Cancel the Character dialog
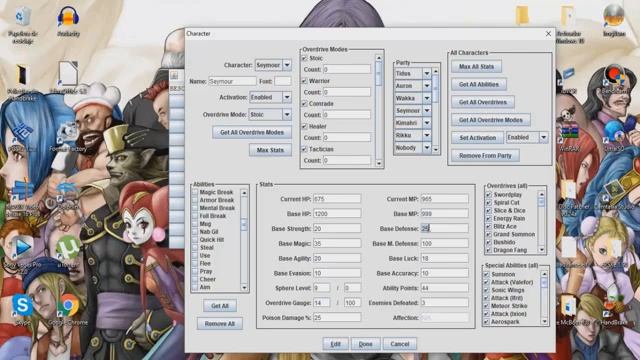 click(400, 344)
